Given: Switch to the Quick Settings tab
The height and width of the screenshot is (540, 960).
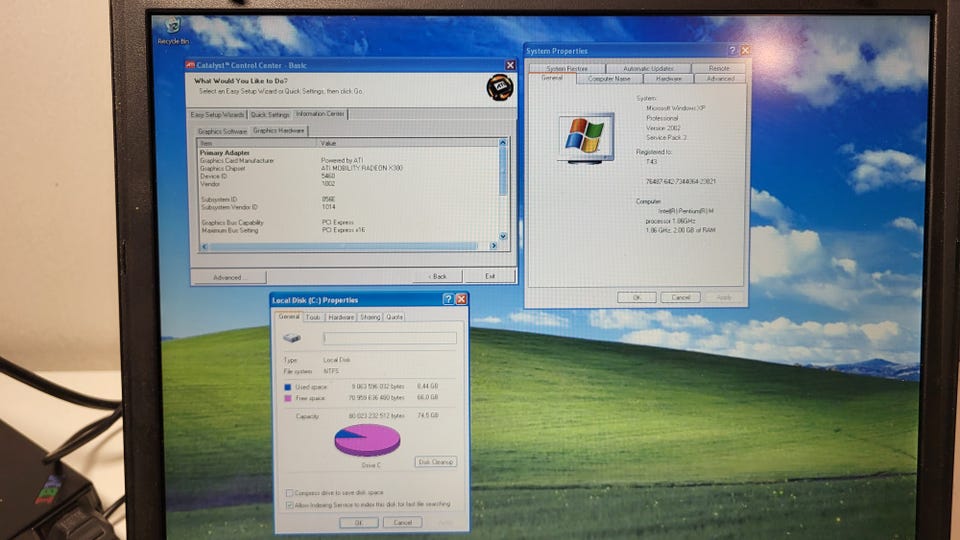Looking at the screenshot, I should tap(269, 114).
